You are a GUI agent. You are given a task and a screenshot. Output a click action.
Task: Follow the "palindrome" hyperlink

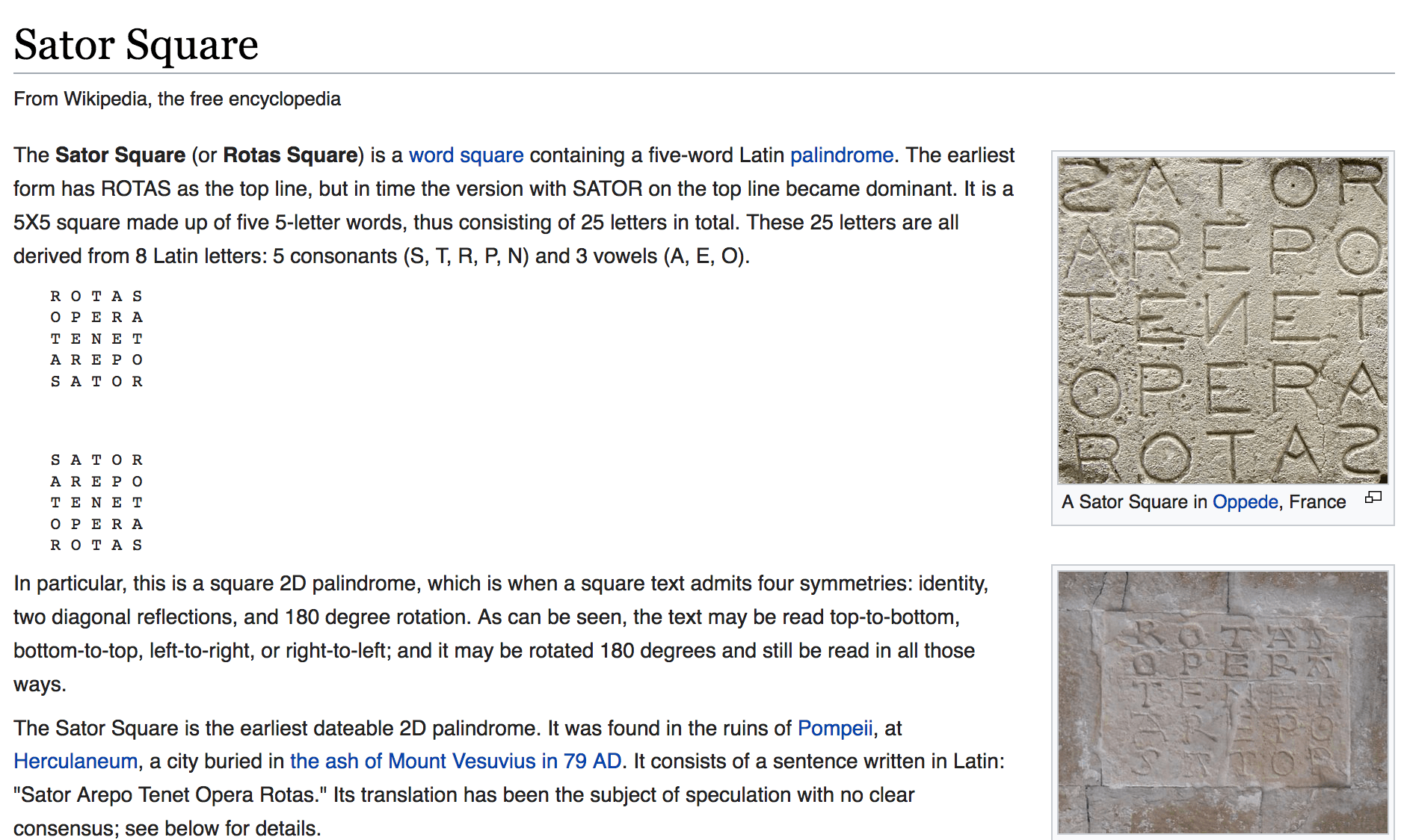point(841,155)
